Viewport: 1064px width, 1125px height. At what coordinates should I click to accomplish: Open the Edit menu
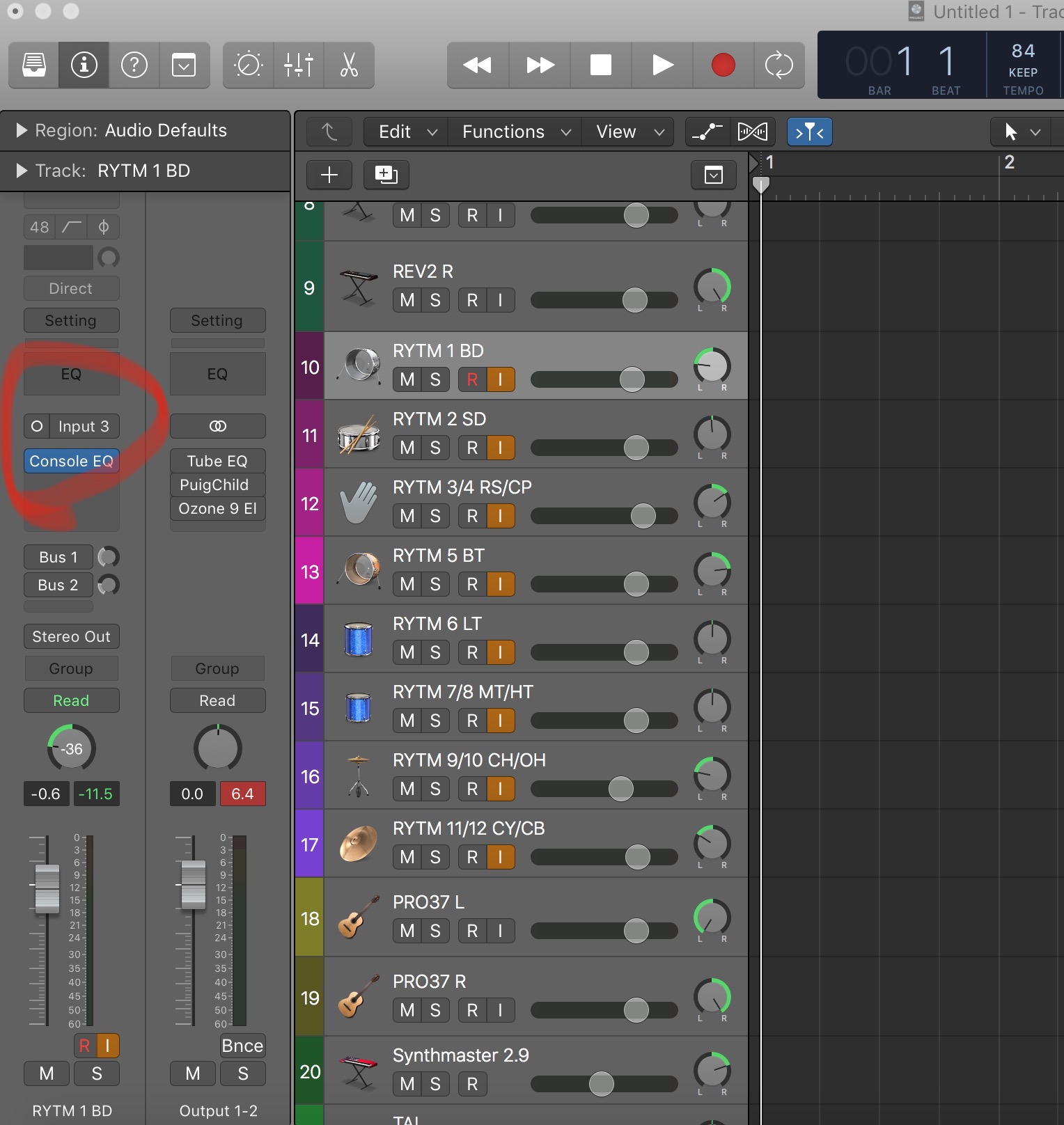(407, 132)
